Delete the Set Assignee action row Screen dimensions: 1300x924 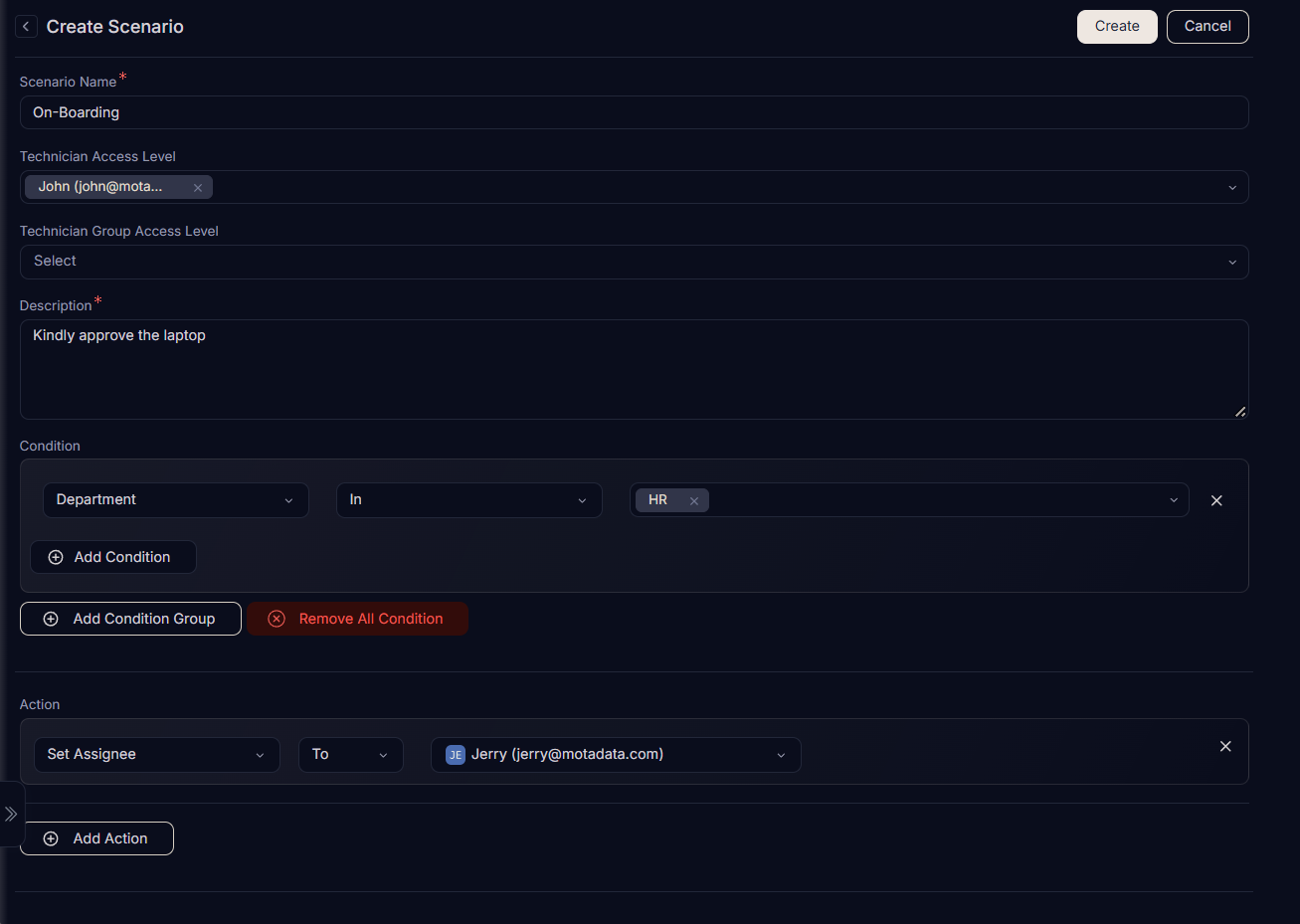pos(1225,746)
